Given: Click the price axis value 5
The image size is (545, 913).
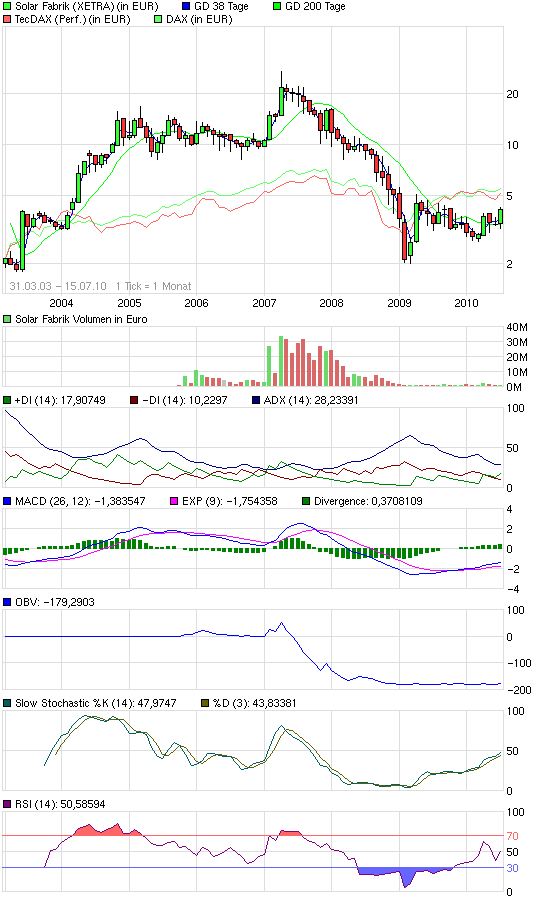Looking at the screenshot, I should pyautogui.click(x=509, y=196).
